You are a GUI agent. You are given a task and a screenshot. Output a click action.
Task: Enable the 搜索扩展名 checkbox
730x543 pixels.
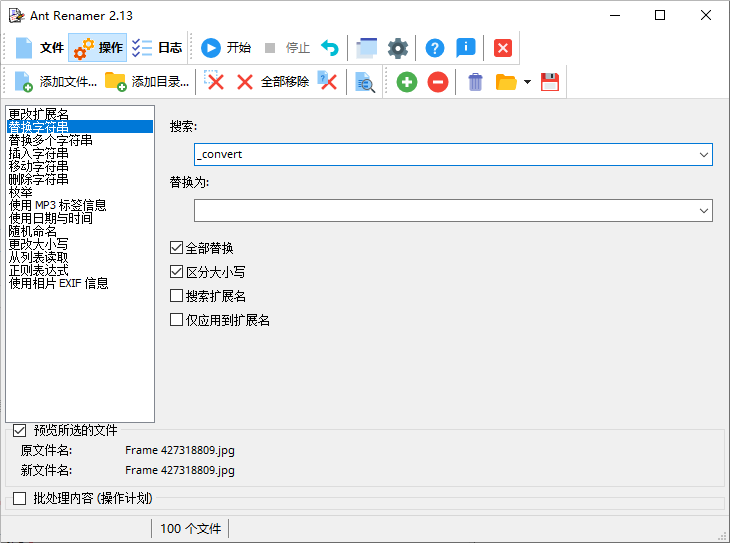tap(177, 296)
